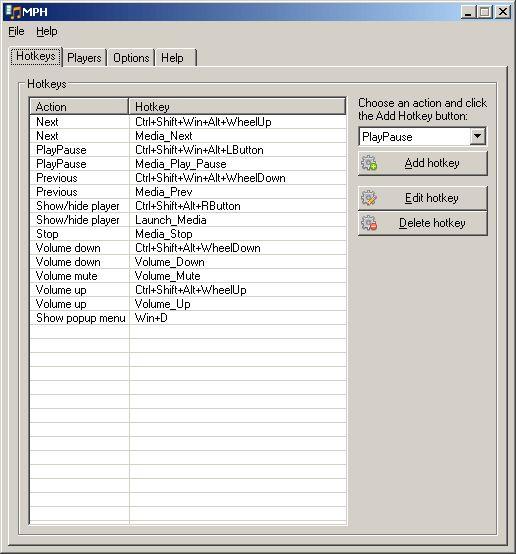
Task: Select the PlayPause Media_Play_Pause row
Action: point(188,164)
